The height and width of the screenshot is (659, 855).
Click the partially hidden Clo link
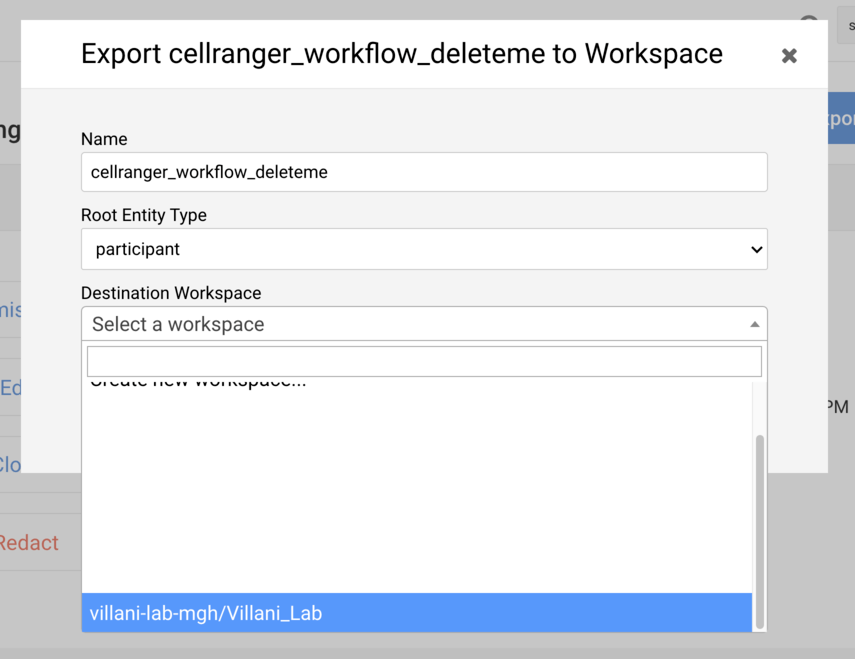tap(10, 465)
